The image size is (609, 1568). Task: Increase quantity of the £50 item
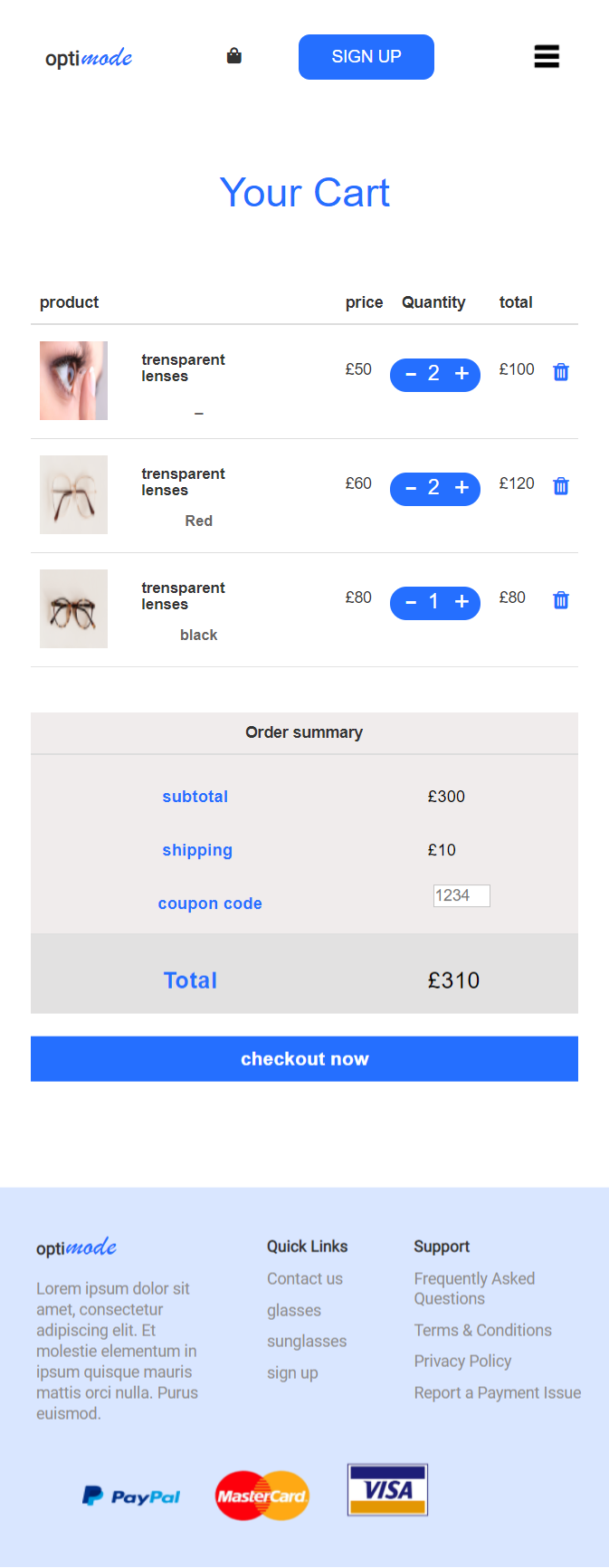(x=462, y=374)
